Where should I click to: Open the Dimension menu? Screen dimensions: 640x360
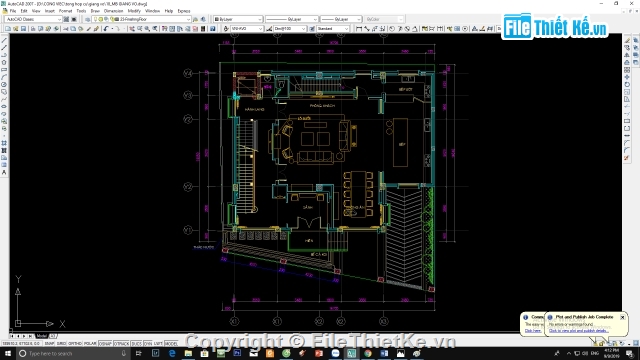(x=113, y=11)
